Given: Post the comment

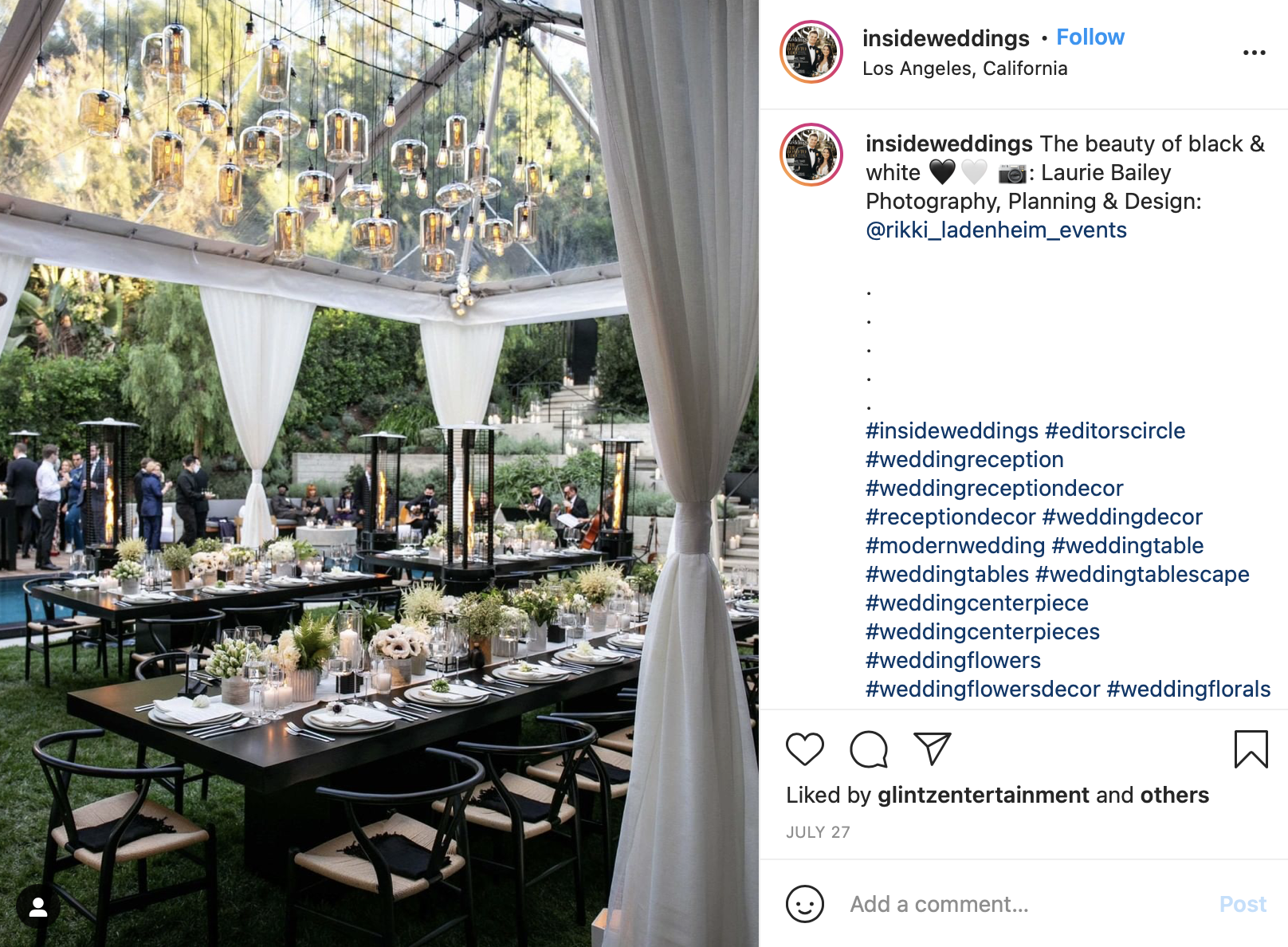Looking at the screenshot, I should (x=1242, y=904).
